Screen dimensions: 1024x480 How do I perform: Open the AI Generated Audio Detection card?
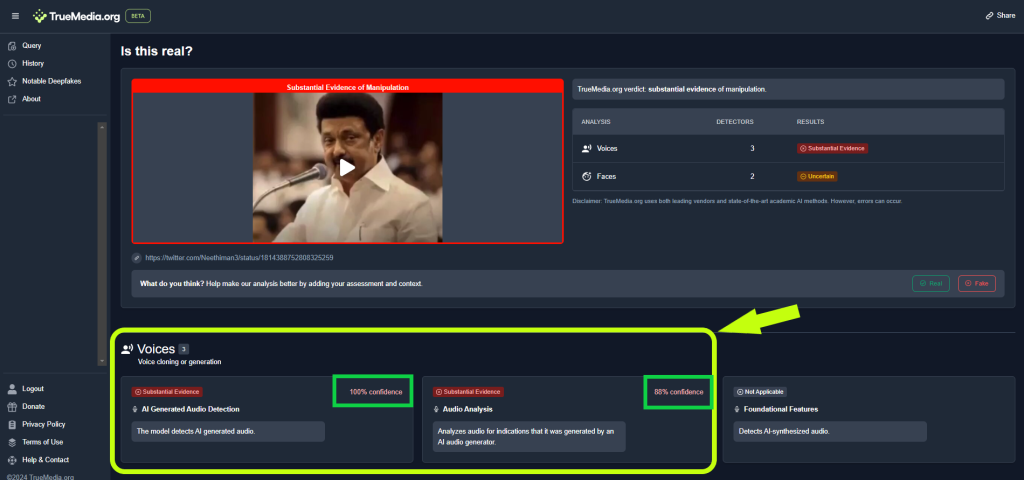point(267,419)
